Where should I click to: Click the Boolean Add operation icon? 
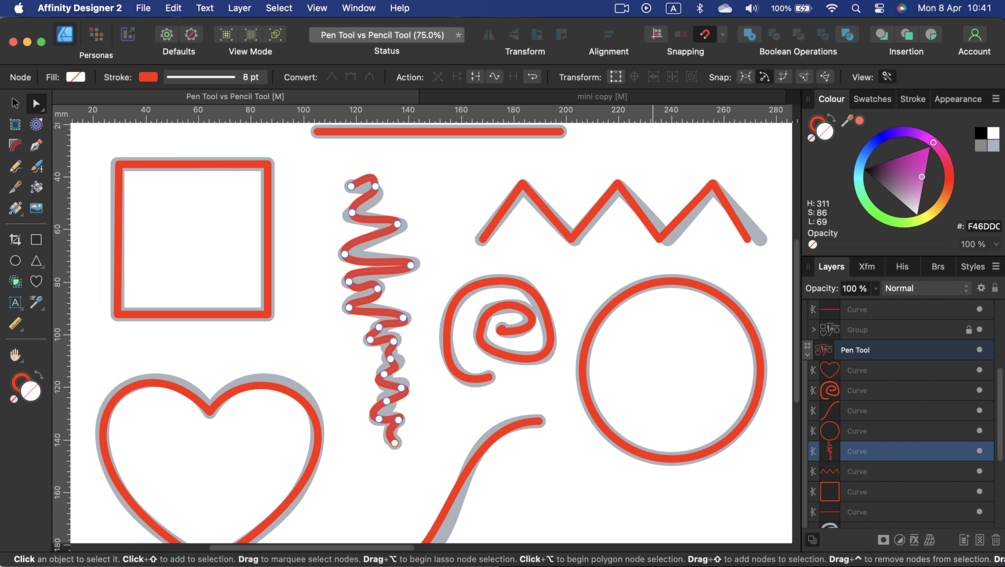coord(749,35)
